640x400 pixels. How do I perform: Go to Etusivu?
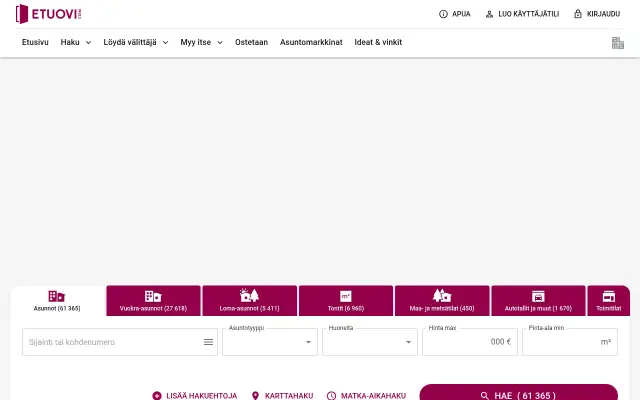point(35,42)
